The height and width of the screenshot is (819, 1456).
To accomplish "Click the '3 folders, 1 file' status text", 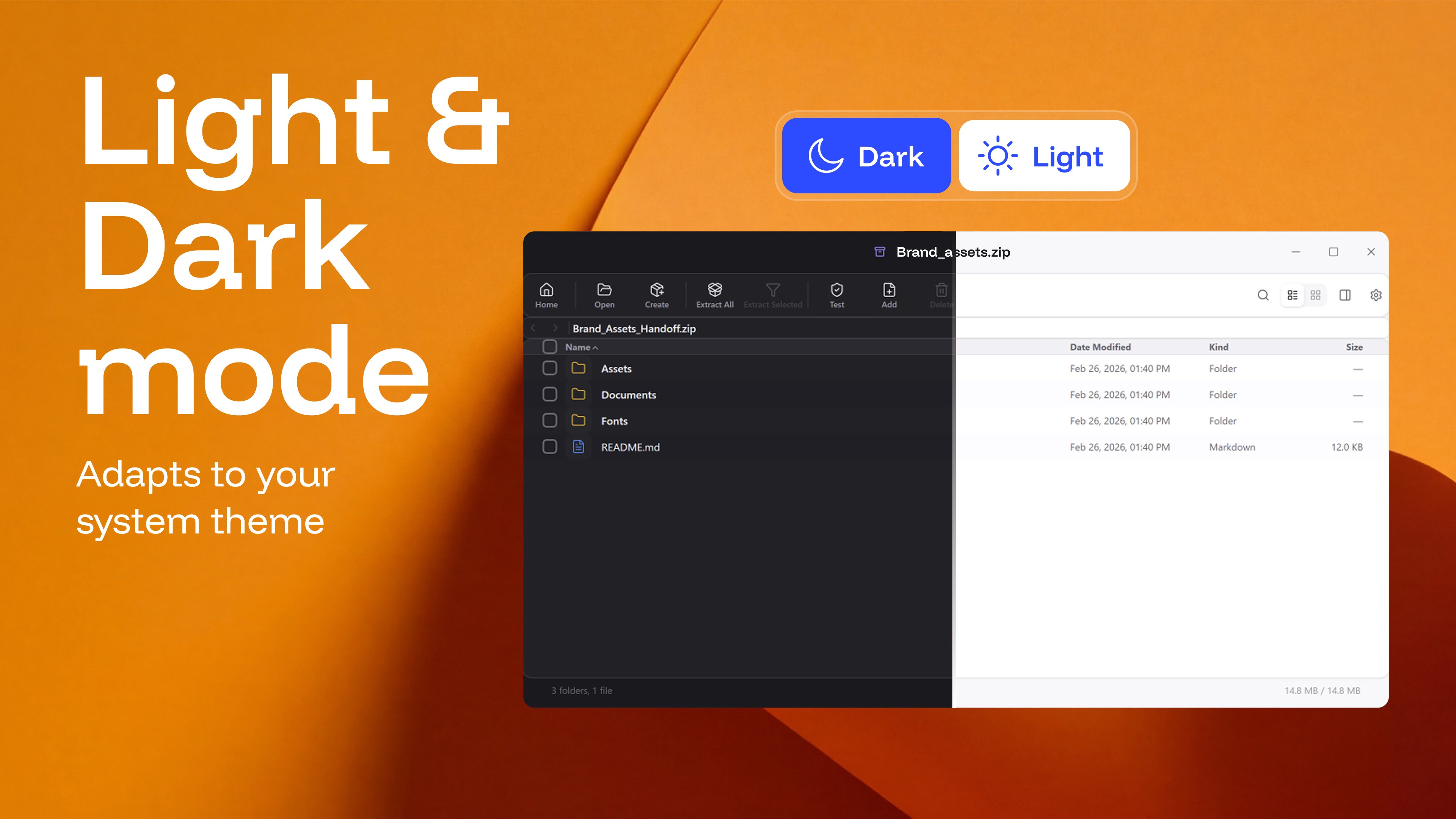I will point(582,691).
